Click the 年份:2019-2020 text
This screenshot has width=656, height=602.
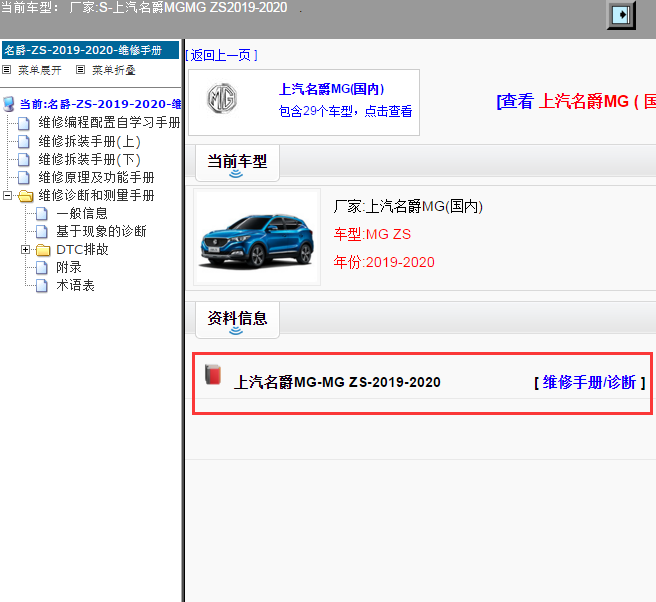click(384, 262)
